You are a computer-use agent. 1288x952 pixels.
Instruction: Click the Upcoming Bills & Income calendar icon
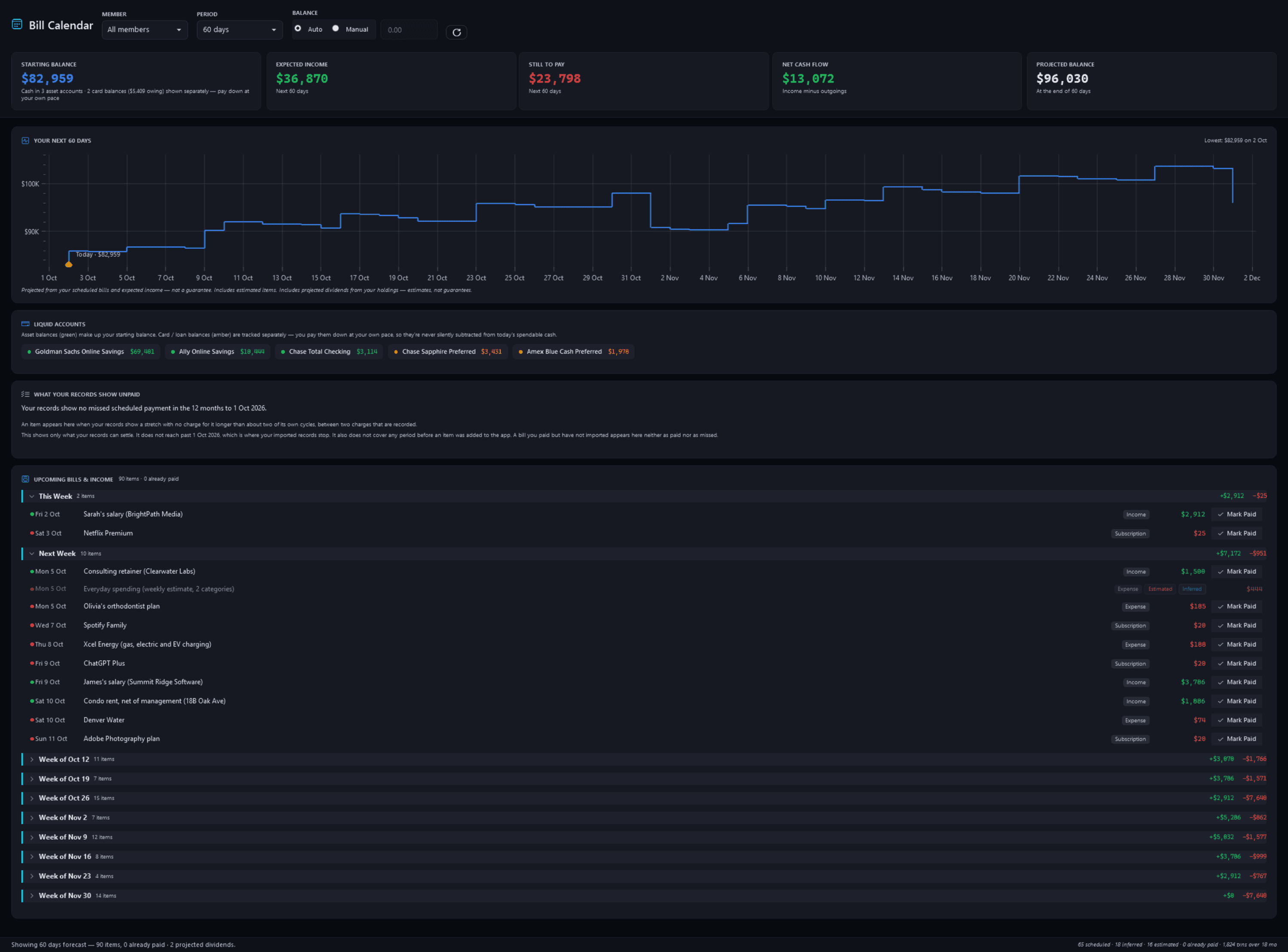(x=25, y=480)
